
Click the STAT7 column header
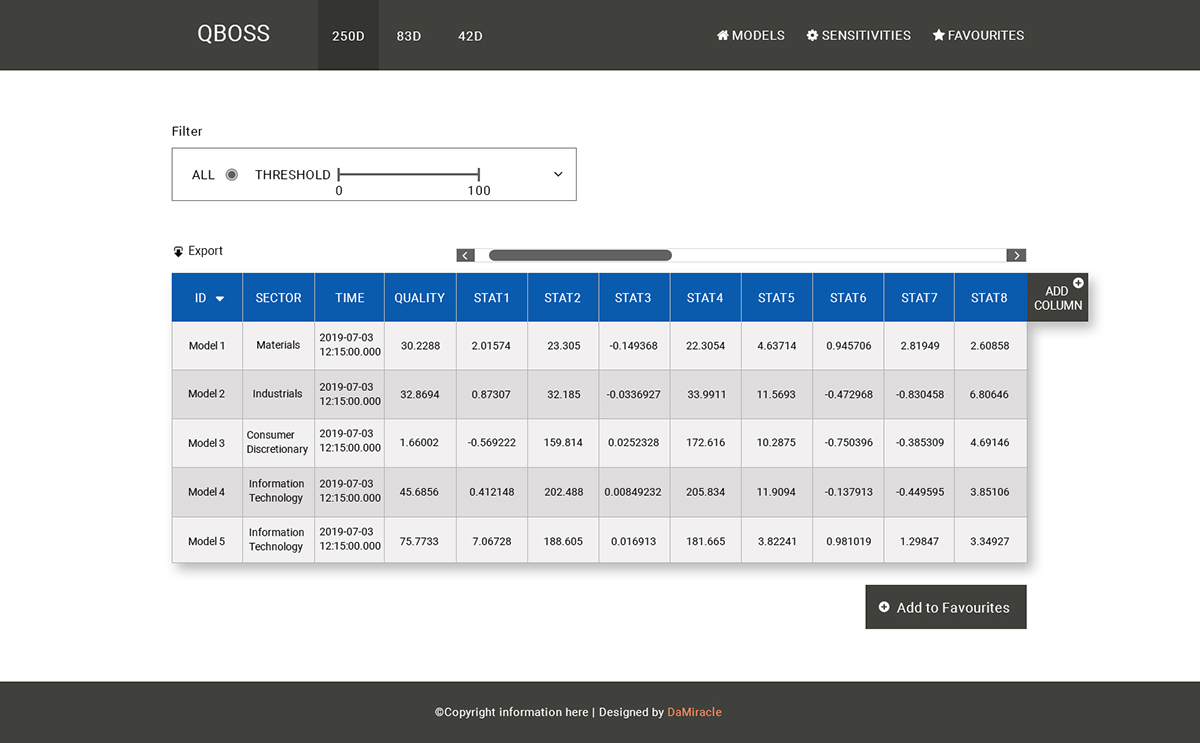919,298
